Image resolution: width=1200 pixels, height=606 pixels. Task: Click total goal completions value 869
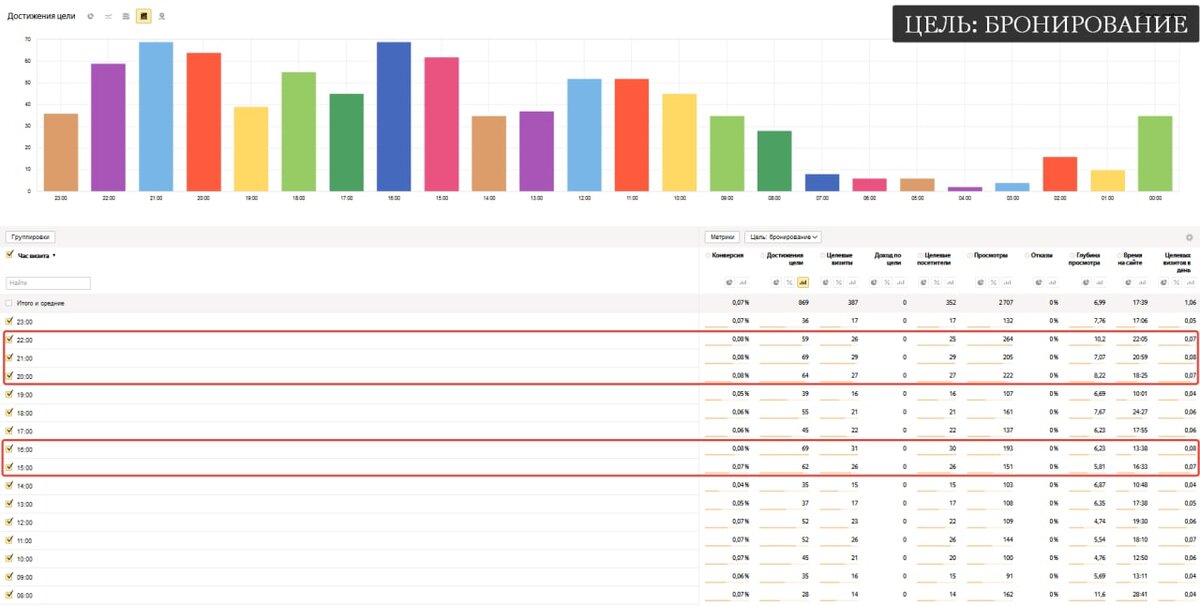click(803, 303)
